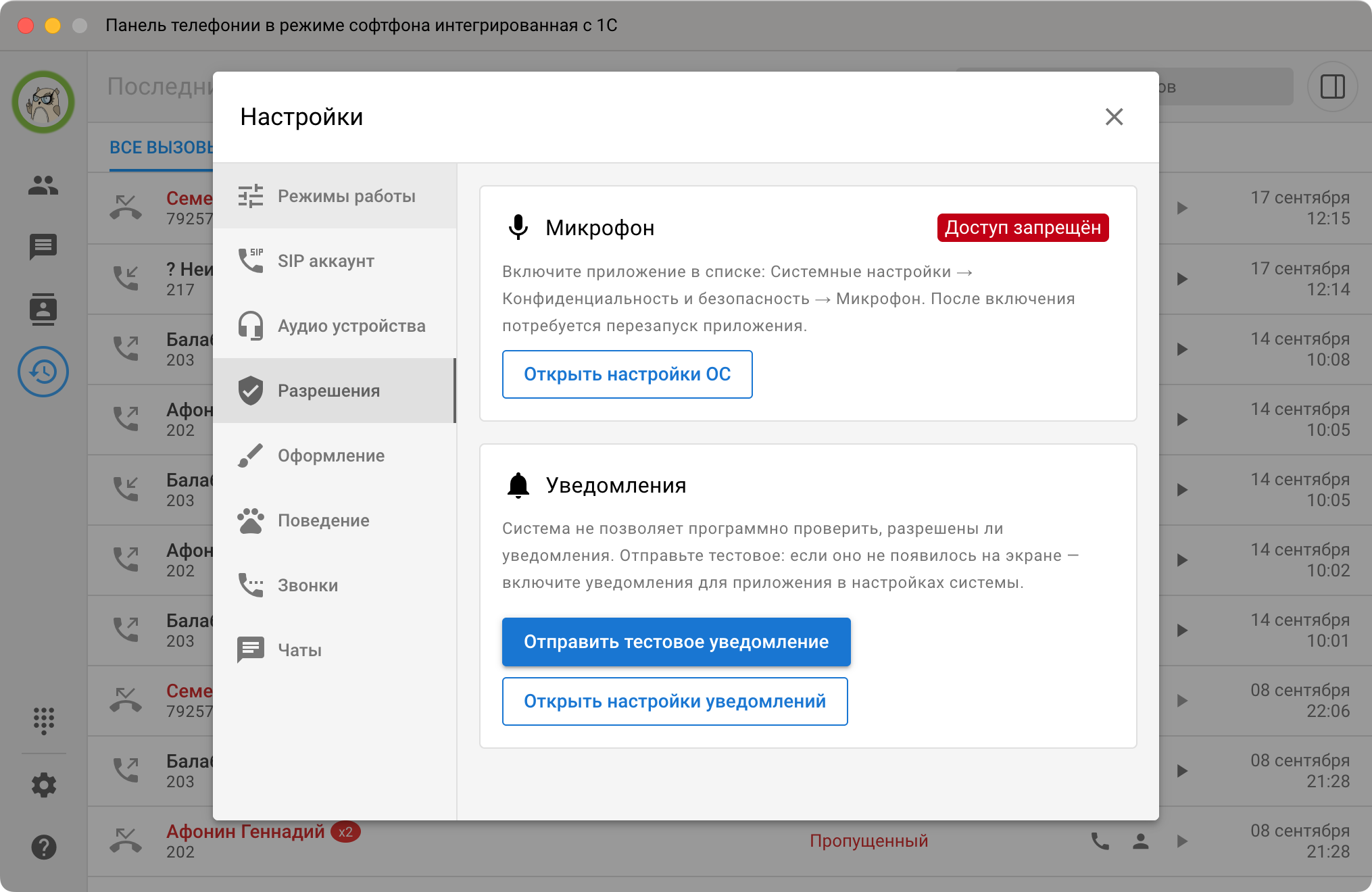Expand the call row dated 17 сентября 12:15

[x=1182, y=208]
